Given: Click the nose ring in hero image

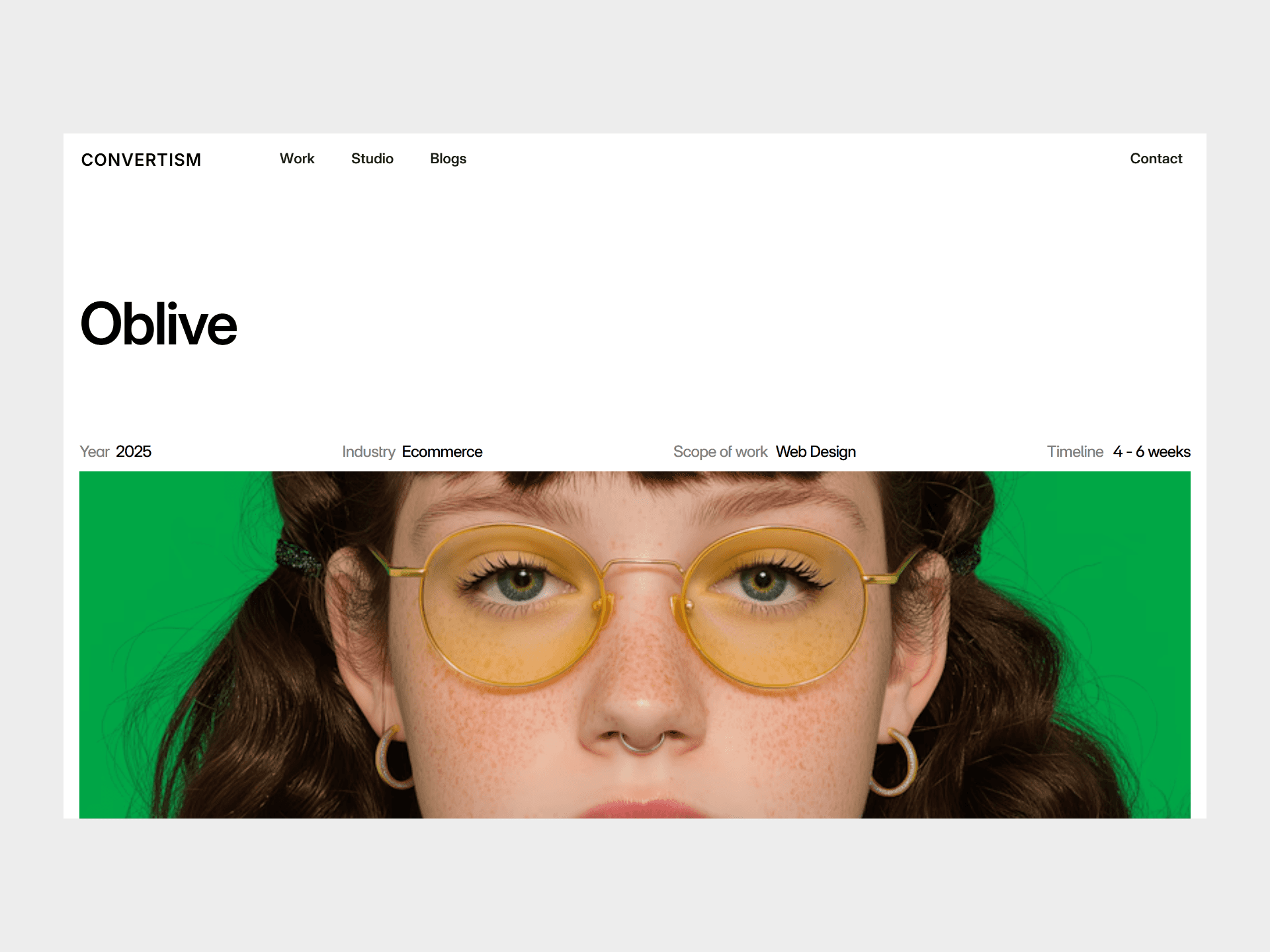Looking at the screenshot, I should click(642, 743).
